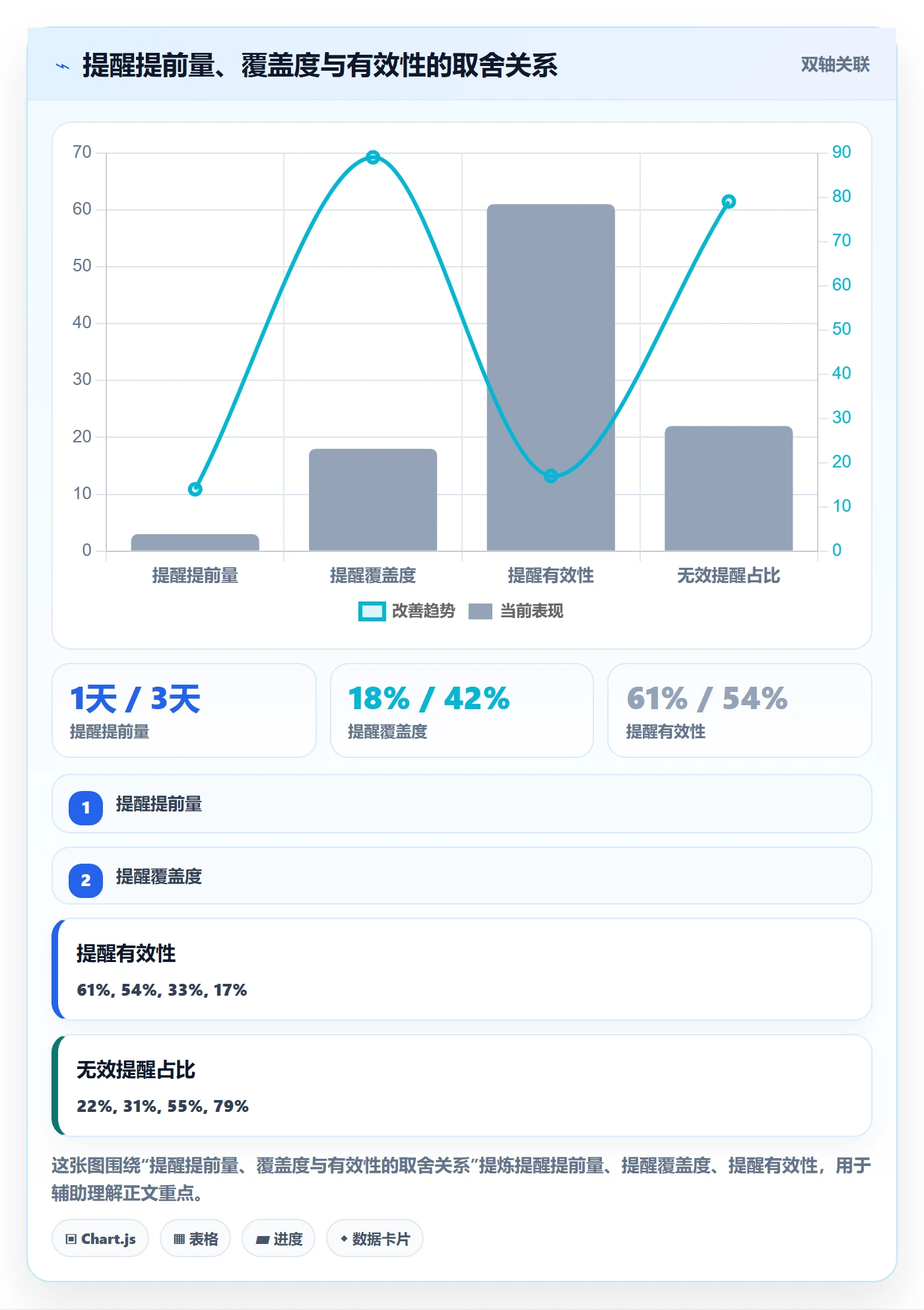Click the 提醒提前量 x-axis label
The height and width of the screenshot is (1310, 924).
pos(195,576)
